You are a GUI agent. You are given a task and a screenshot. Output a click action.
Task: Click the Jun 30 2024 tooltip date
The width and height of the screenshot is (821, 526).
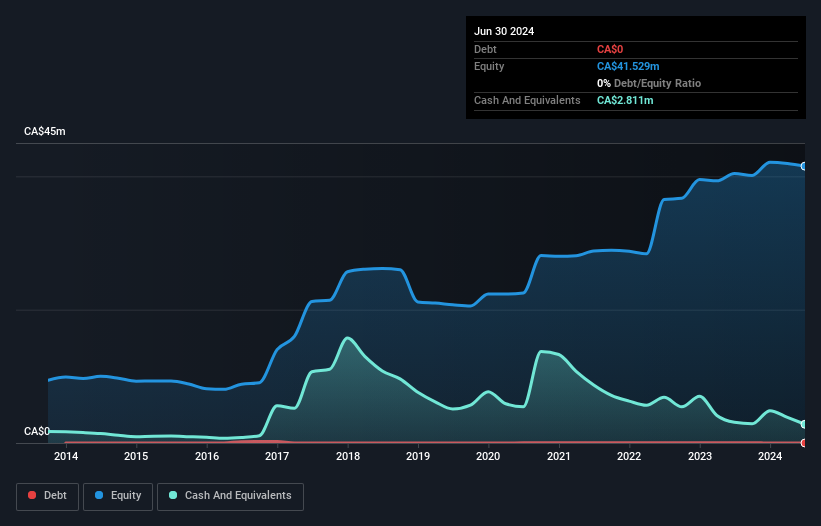tap(504, 31)
